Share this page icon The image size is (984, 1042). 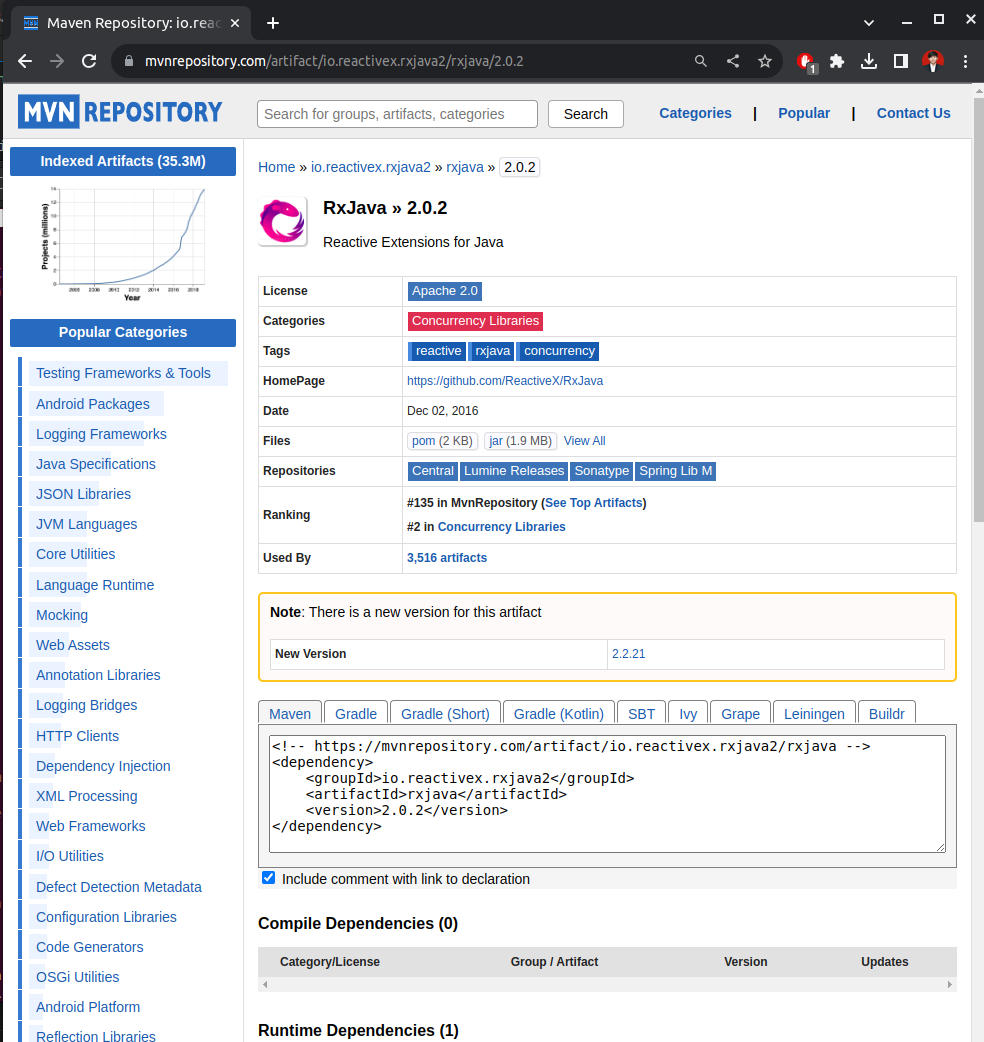[733, 61]
